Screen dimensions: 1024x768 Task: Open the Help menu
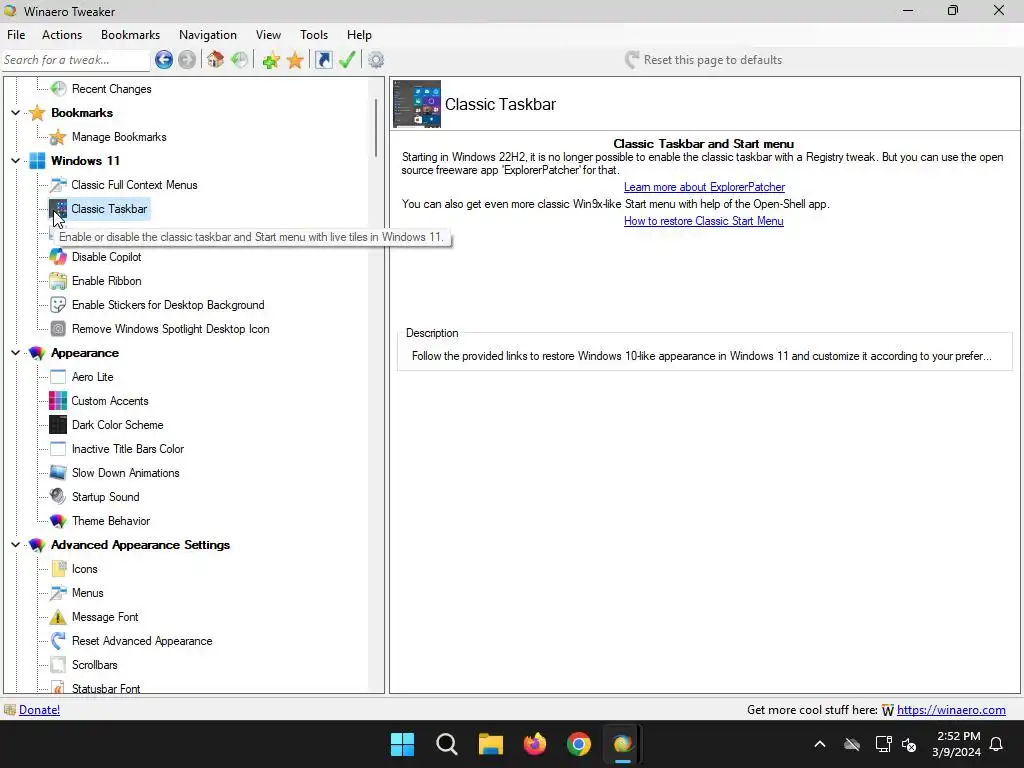click(x=359, y=35)
